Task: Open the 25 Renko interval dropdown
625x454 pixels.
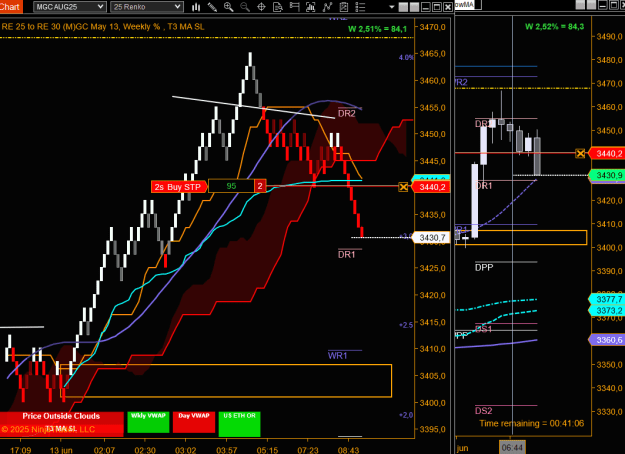Action: click(x=147, y=7)
